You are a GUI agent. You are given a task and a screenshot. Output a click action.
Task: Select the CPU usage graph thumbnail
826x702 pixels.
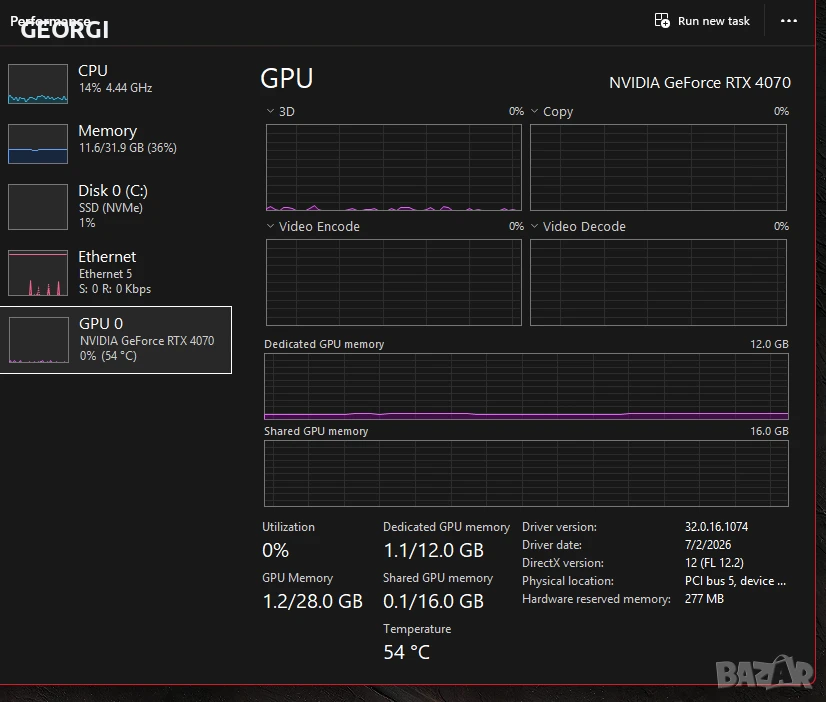pos(38,83)
